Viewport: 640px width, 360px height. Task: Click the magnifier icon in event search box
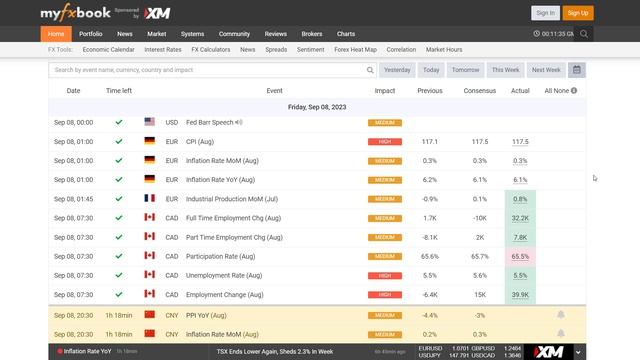370,70
